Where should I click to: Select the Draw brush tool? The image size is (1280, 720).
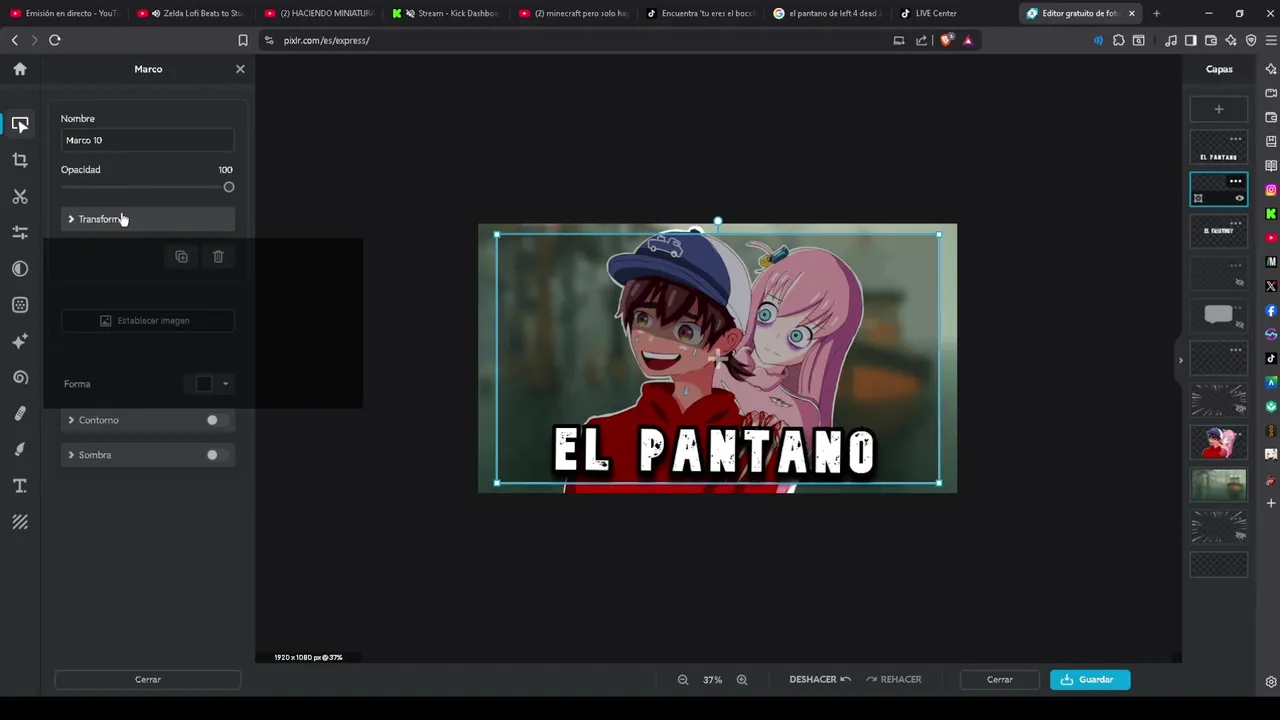click(x=20, y=449)
